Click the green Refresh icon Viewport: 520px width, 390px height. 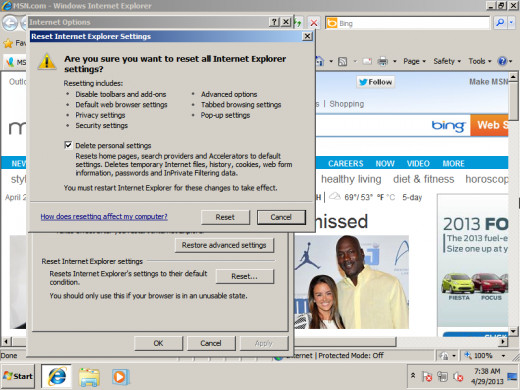(x=299, y=23)
